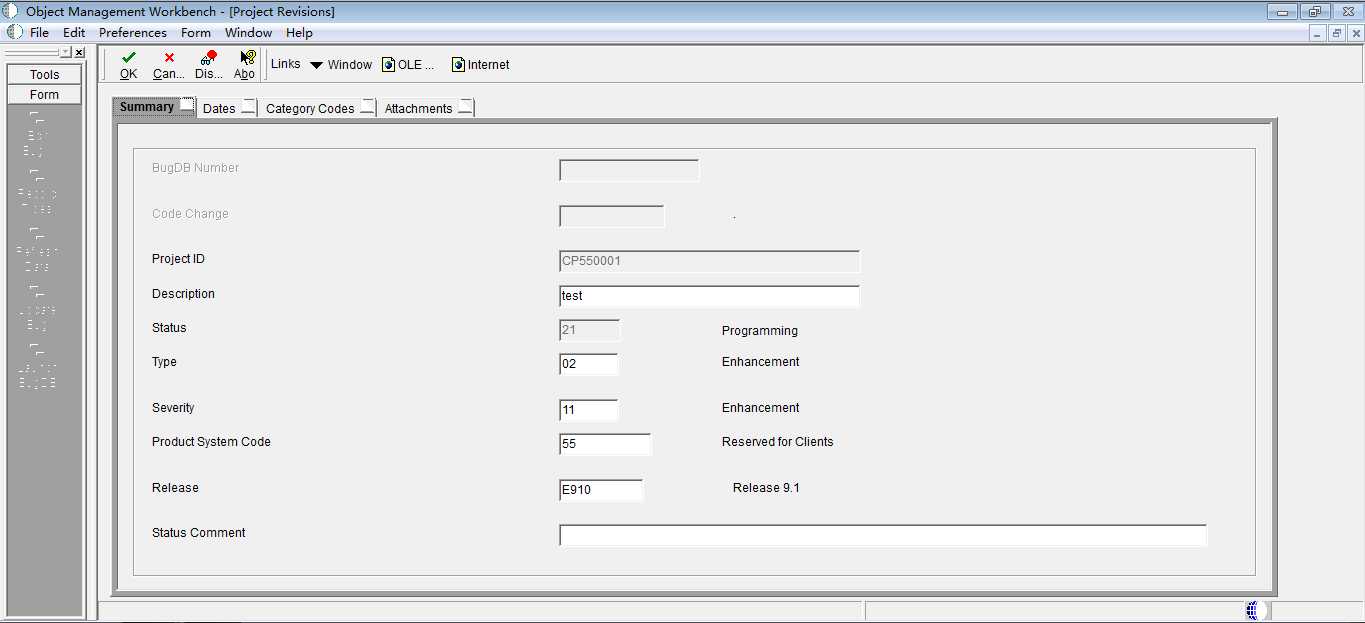Switch to the Dates tab
This screenshot has width=1365, height=623.
(227, 108)
